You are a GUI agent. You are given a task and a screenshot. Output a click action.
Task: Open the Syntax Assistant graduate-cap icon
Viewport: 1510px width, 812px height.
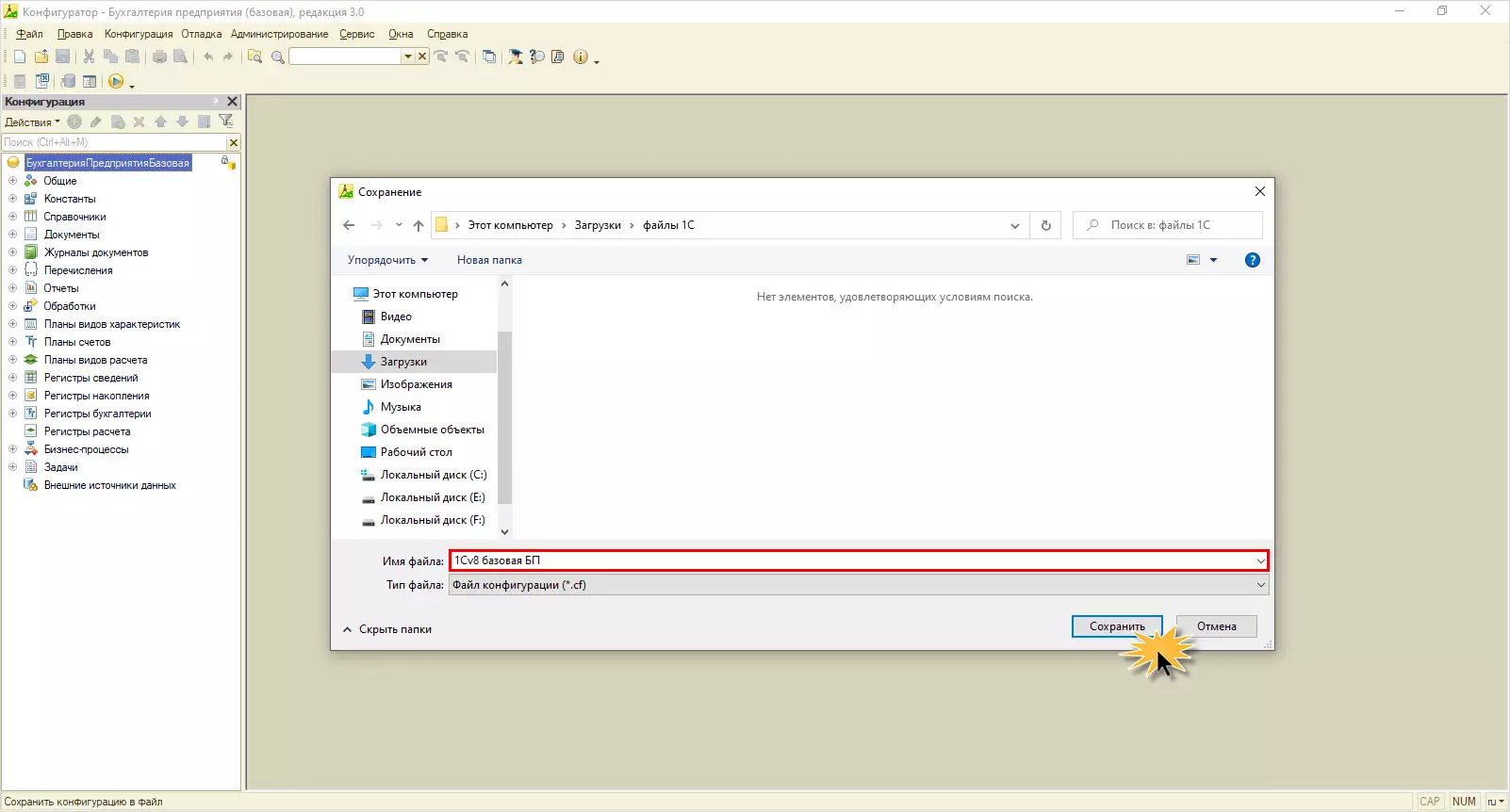(x=516, y=57)
